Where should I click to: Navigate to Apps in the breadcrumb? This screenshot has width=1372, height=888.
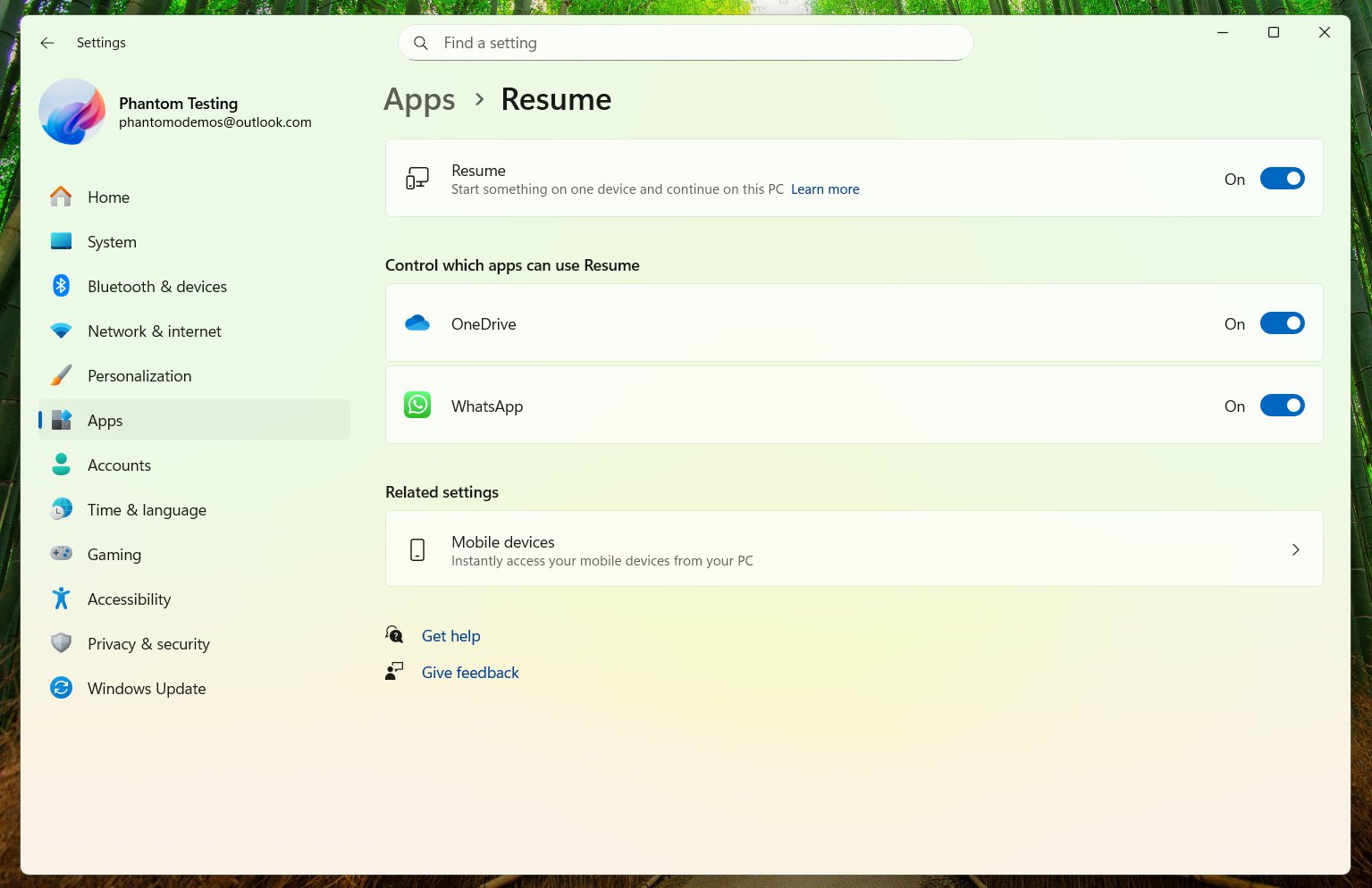point(419,100)
